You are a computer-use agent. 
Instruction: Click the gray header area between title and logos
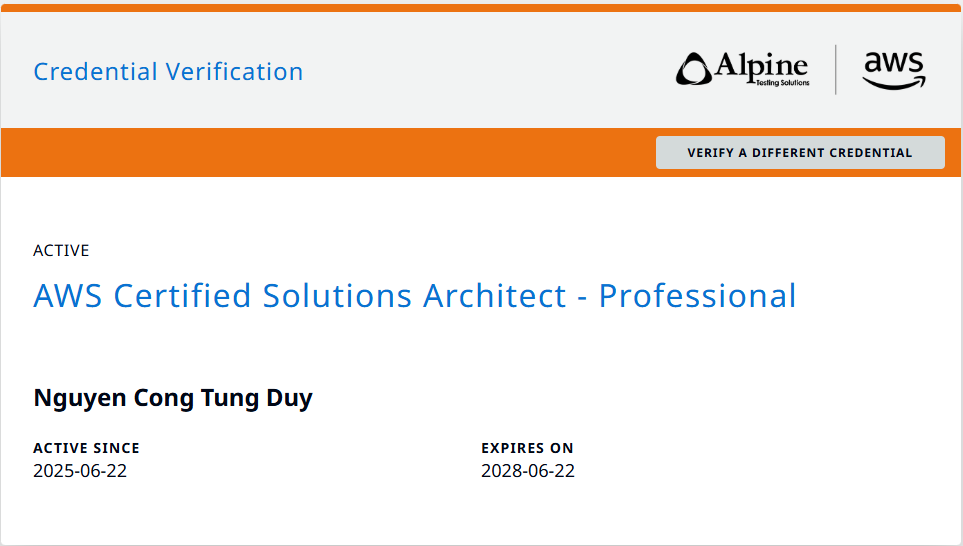(480, 72)
